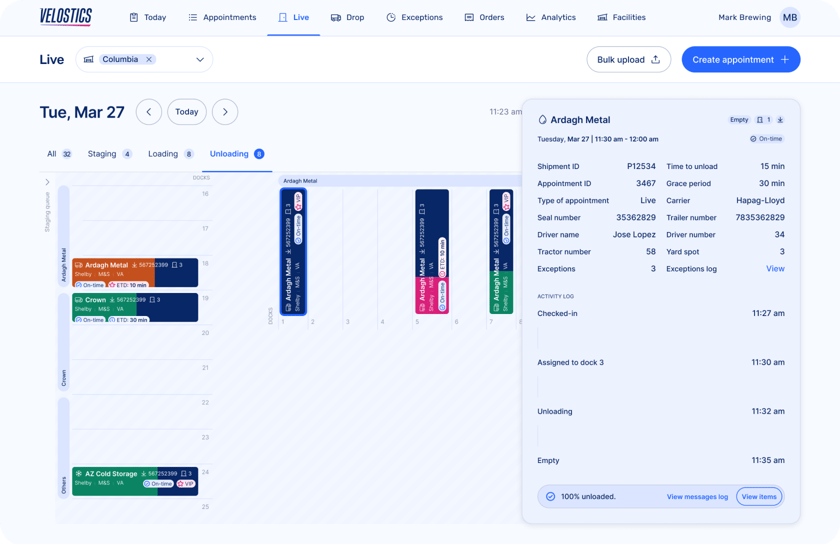Image resolution: width=840 pixels, height=546 pixels.
Task: Open the Exceptions log View link
Action: click(x=775, y=268)
